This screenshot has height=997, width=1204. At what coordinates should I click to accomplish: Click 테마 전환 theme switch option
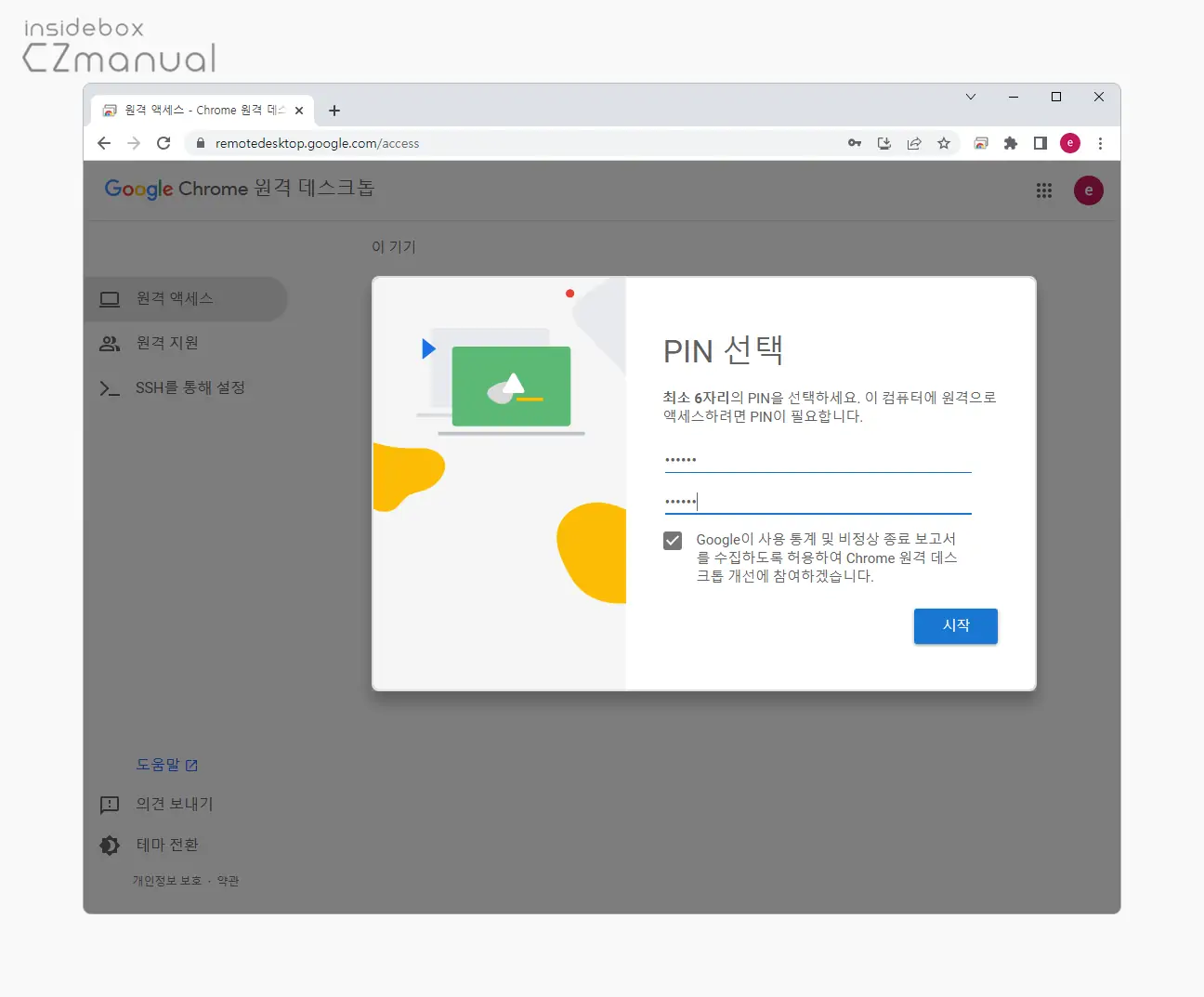150,845
